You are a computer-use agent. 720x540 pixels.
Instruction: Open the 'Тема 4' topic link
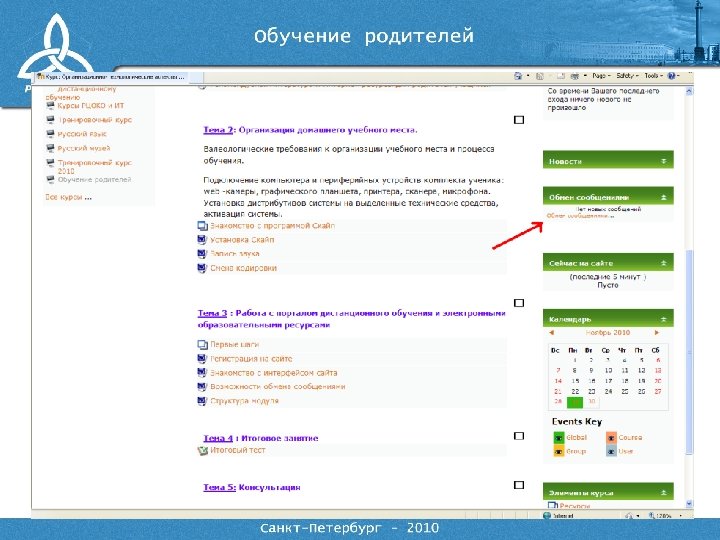click(218, 438)
